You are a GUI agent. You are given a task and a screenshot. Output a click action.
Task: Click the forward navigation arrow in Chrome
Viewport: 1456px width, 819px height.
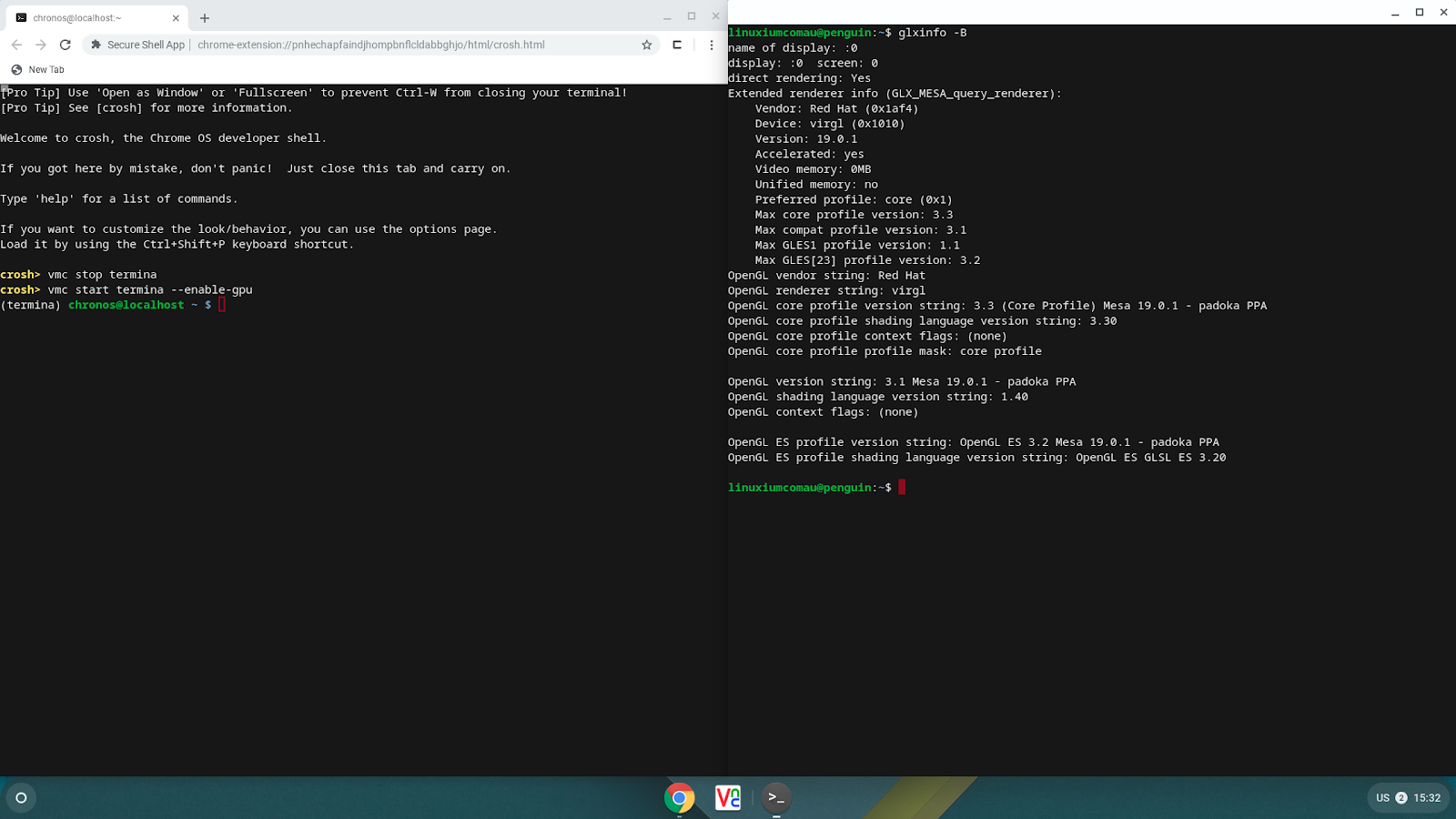[x=41, y=45]
